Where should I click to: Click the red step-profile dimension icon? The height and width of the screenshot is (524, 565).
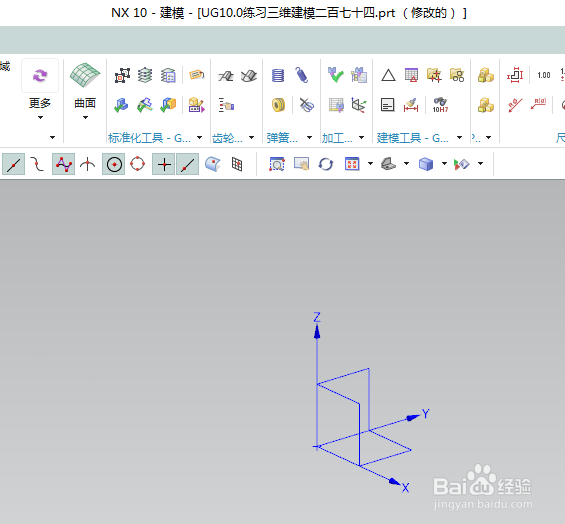515,75
